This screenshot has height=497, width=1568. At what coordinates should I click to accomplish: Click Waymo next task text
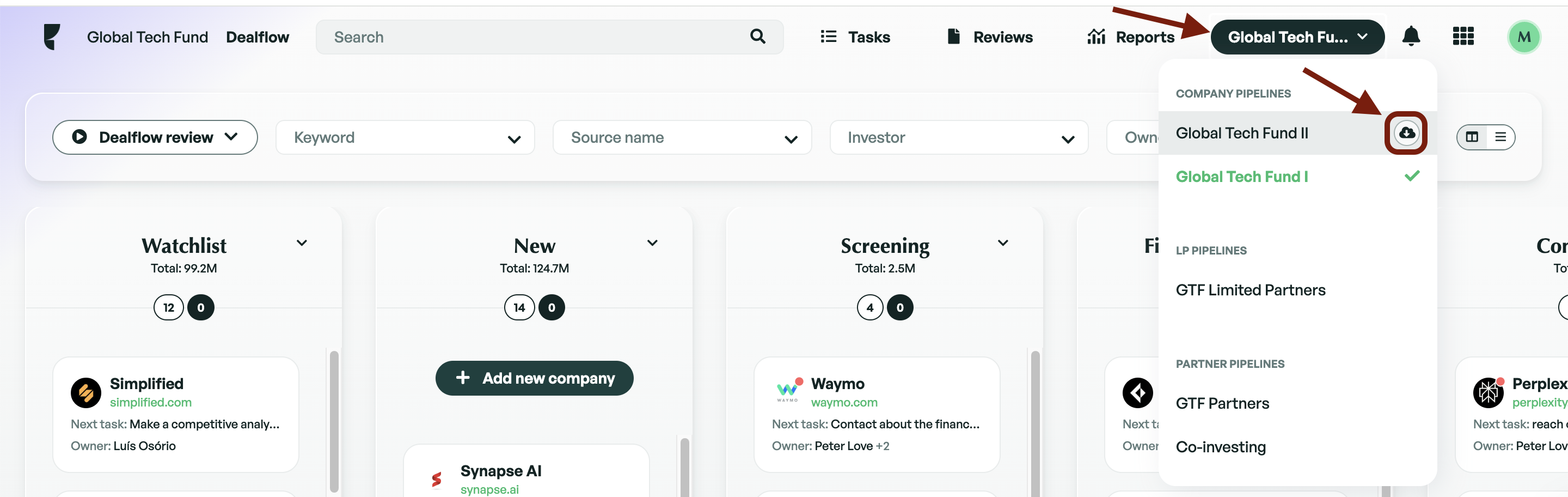(875, 424)
